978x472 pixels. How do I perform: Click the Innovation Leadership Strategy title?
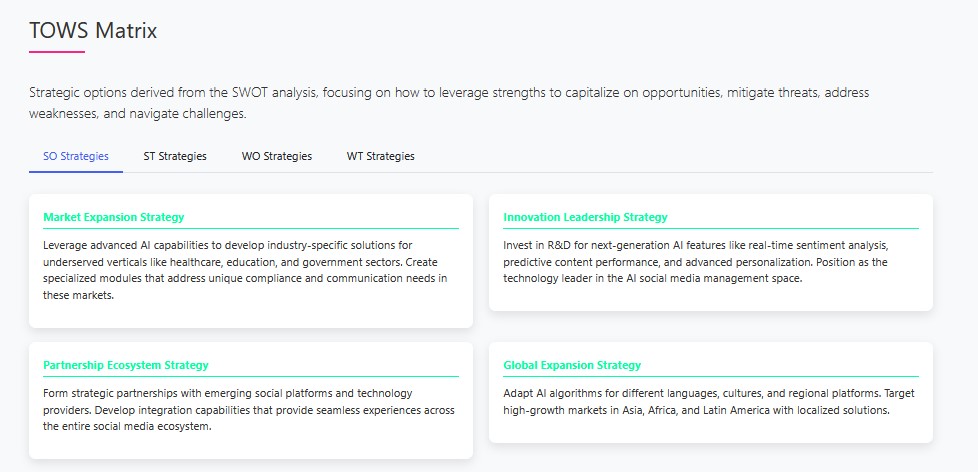point(585,217)
